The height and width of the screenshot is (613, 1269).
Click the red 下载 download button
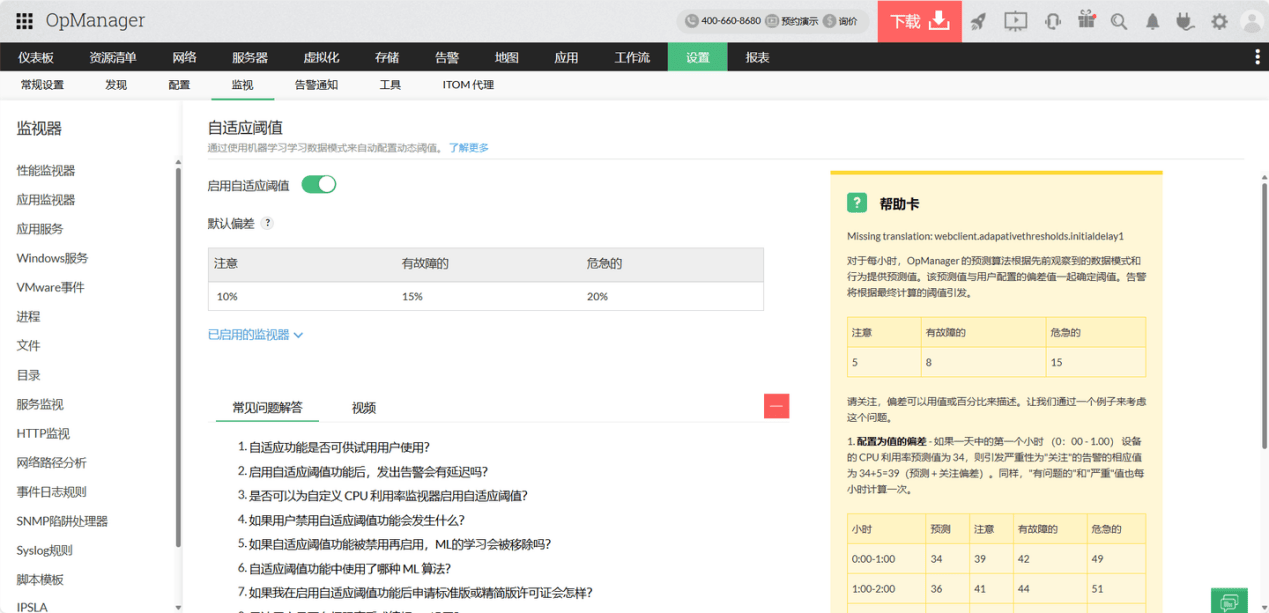pos(919,21)
